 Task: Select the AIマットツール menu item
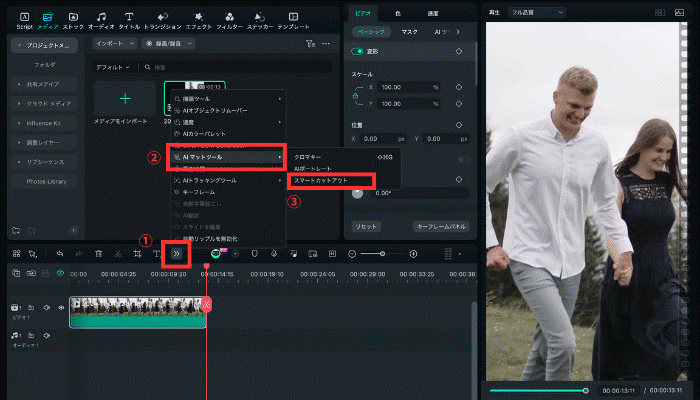226,157
